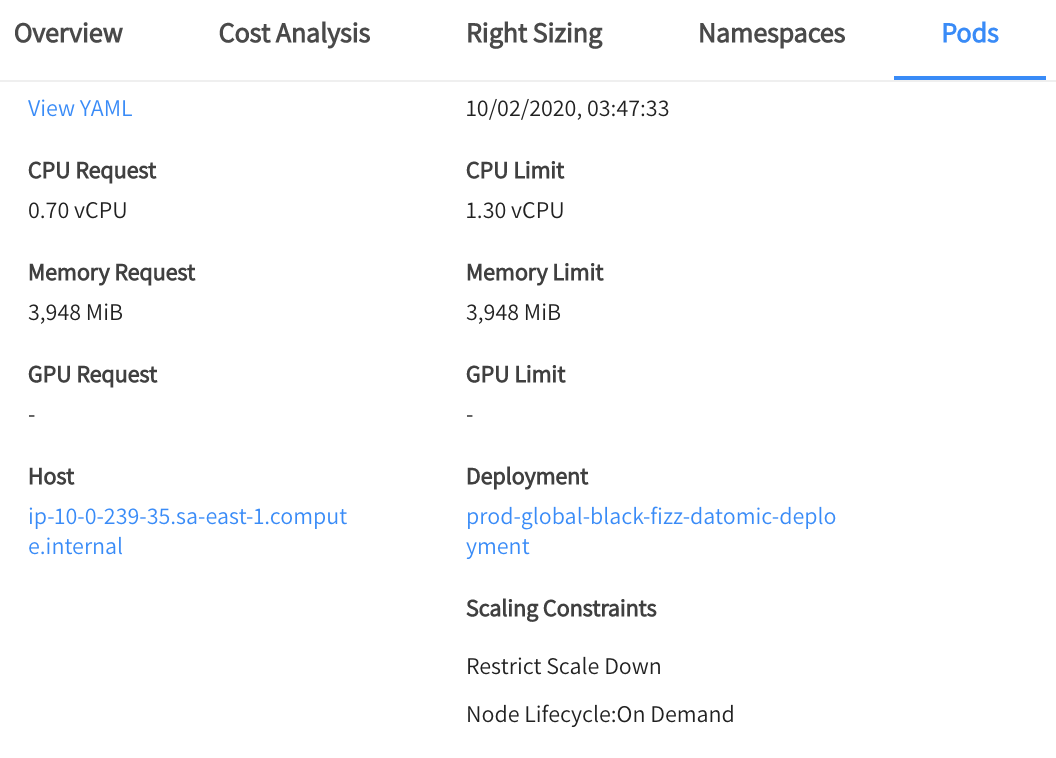Switch to the Overview tab

(x=68, y=34)
